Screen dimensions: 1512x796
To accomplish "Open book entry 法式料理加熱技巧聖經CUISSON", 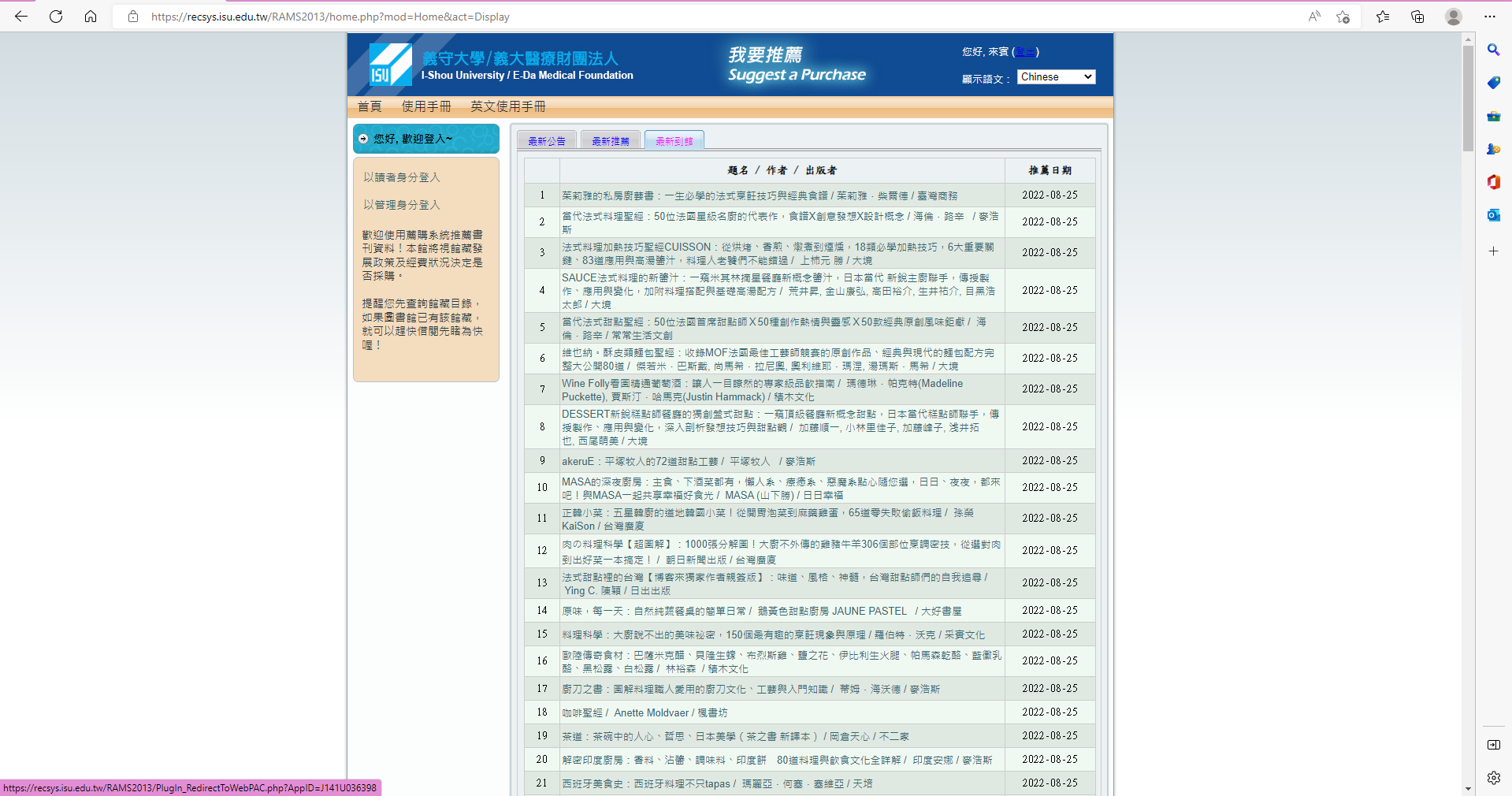I will 778,254.
